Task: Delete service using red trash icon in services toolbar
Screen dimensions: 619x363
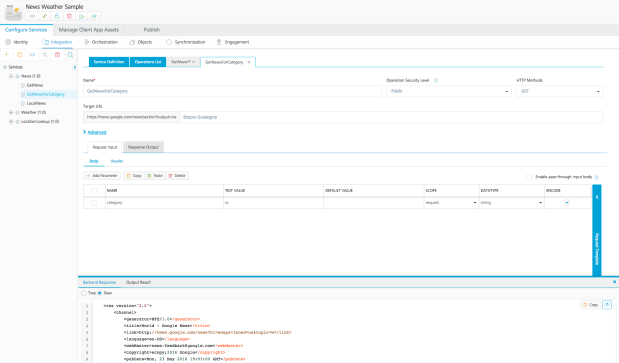Action: tap(58, 55)
